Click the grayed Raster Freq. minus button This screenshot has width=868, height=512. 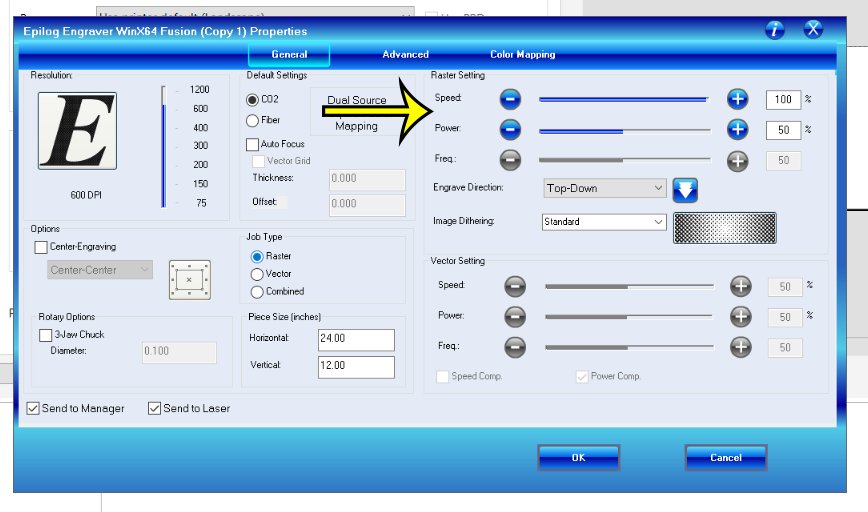click(510, 160)
